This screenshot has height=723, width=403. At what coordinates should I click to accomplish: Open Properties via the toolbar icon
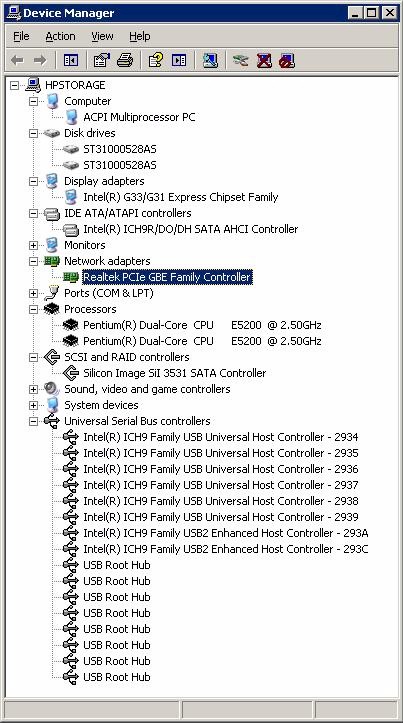point(101,60)
